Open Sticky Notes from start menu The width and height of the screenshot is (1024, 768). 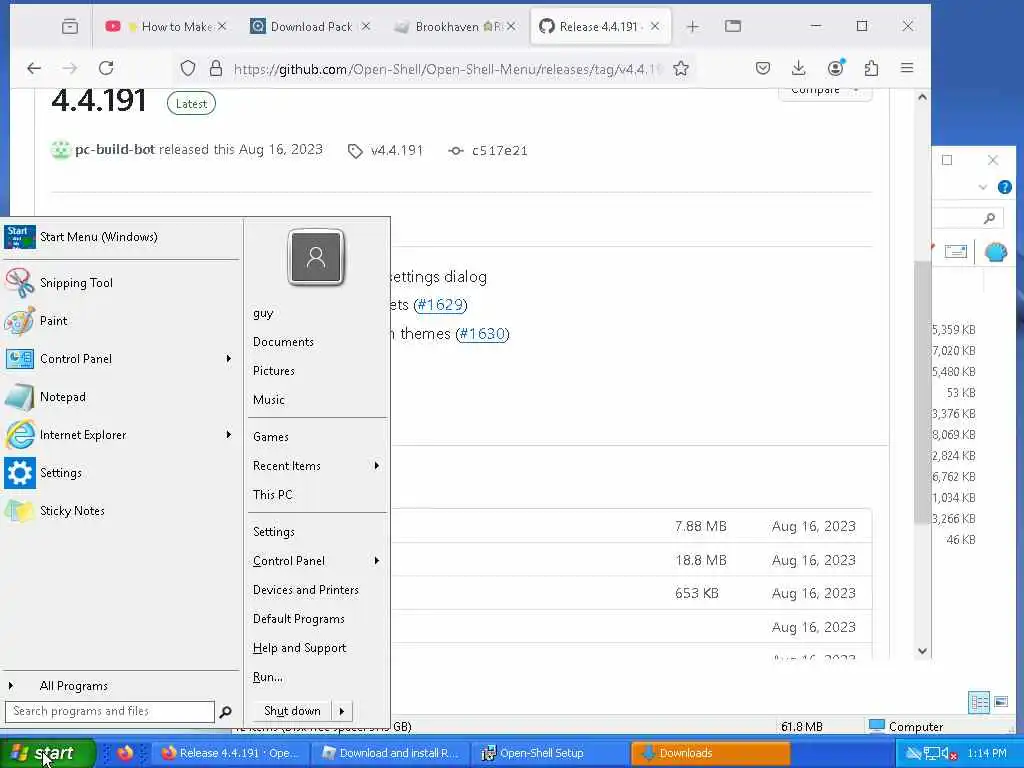[x=121, y=511]
